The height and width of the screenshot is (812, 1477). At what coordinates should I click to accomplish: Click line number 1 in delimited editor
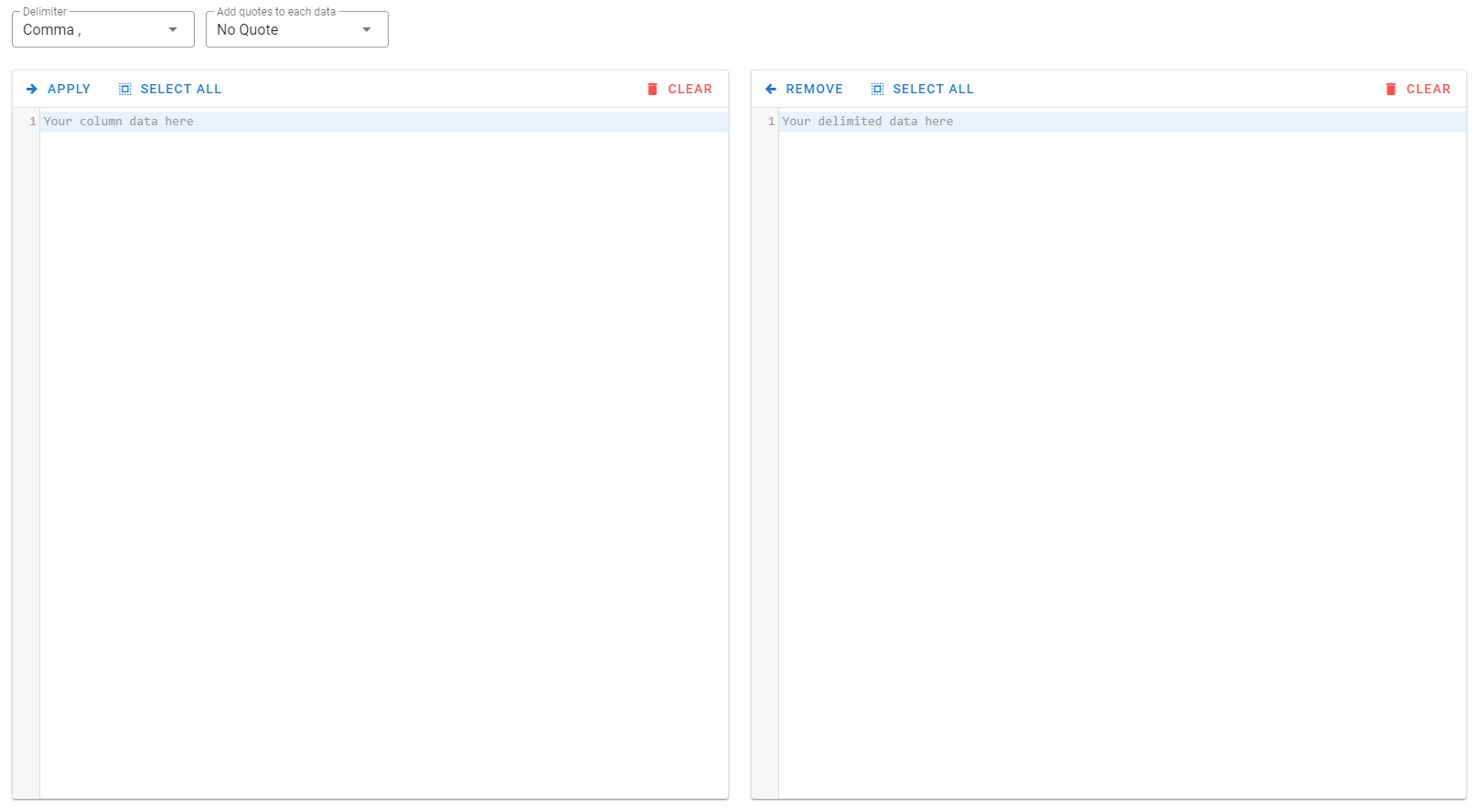click(771, 122)
